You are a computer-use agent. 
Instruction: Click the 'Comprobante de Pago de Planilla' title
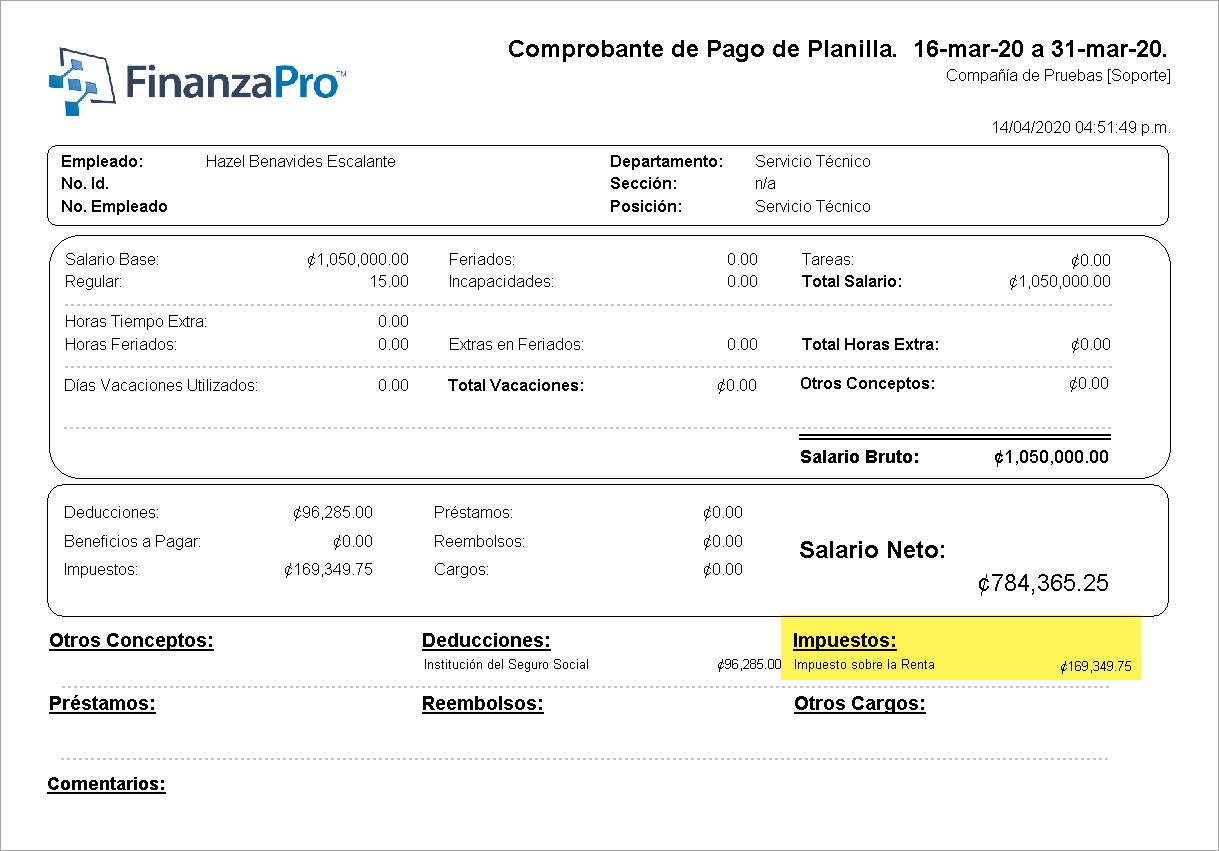click(703, 49)
